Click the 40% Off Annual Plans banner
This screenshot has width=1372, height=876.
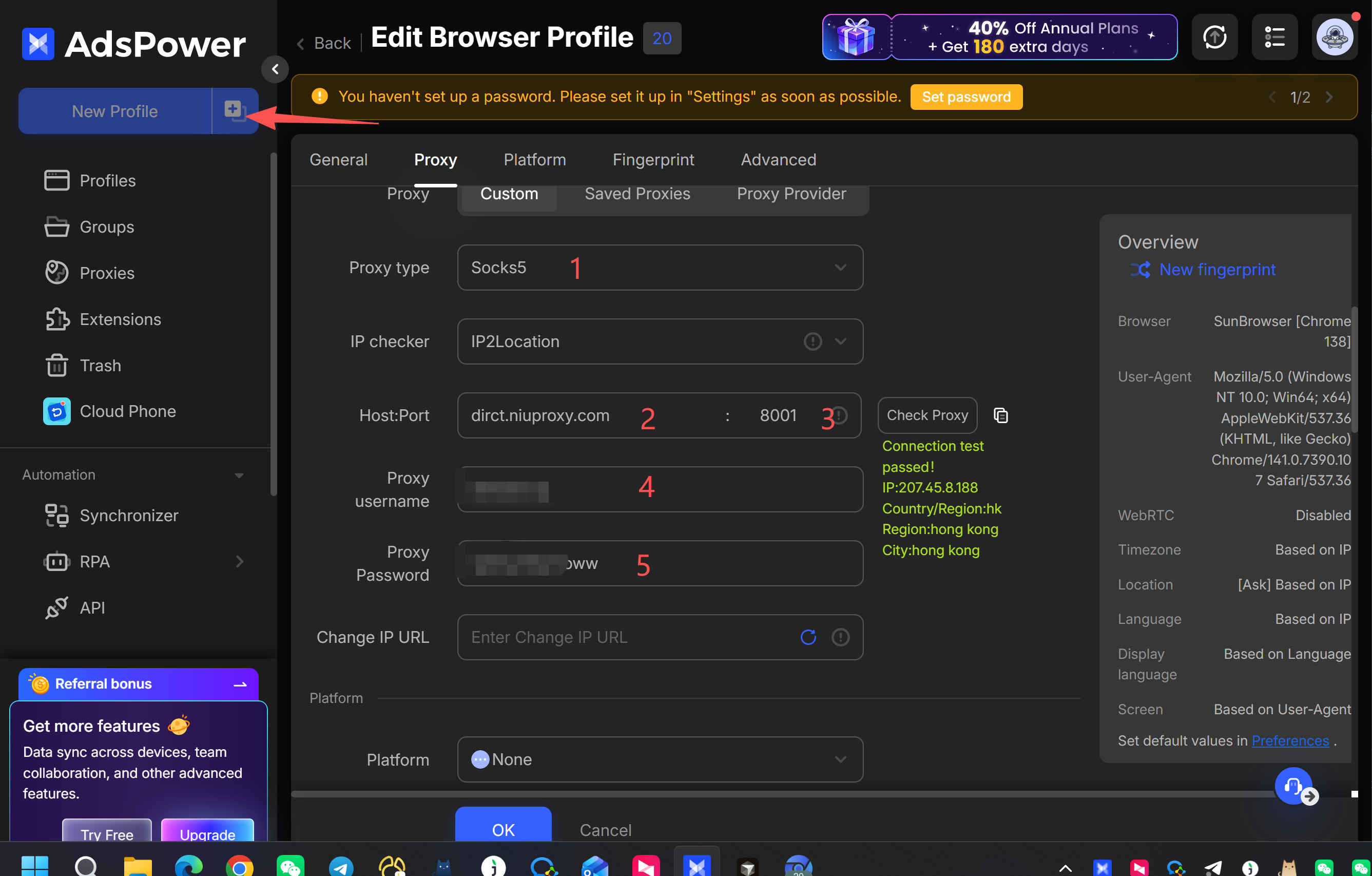[x=1000, y=37]
